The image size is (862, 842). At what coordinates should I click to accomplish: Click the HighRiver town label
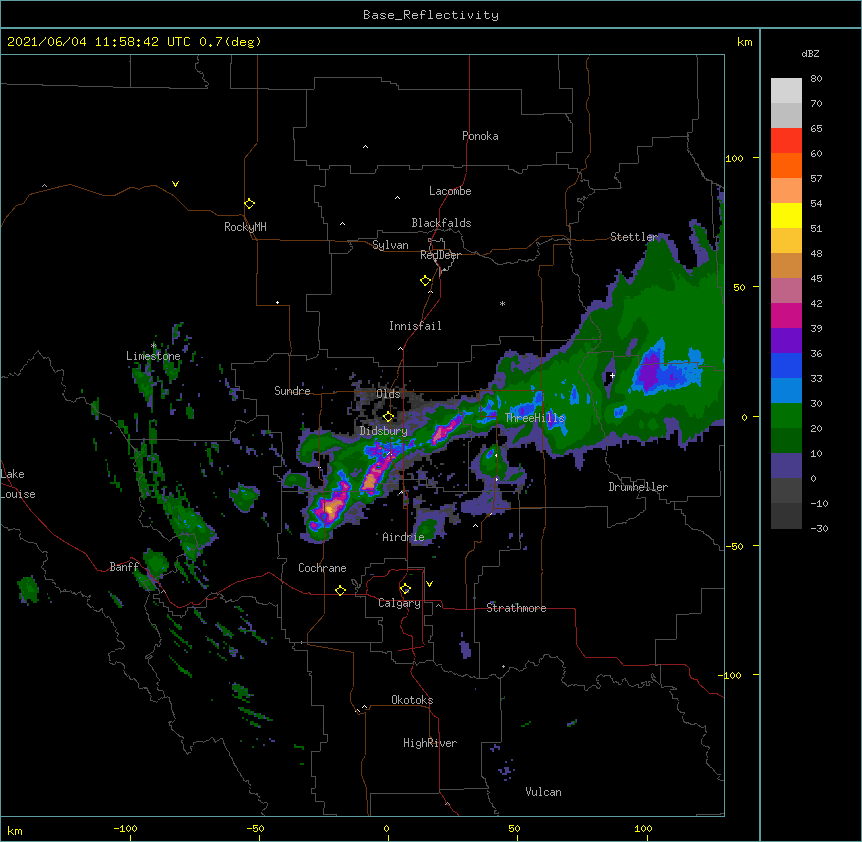430,743
